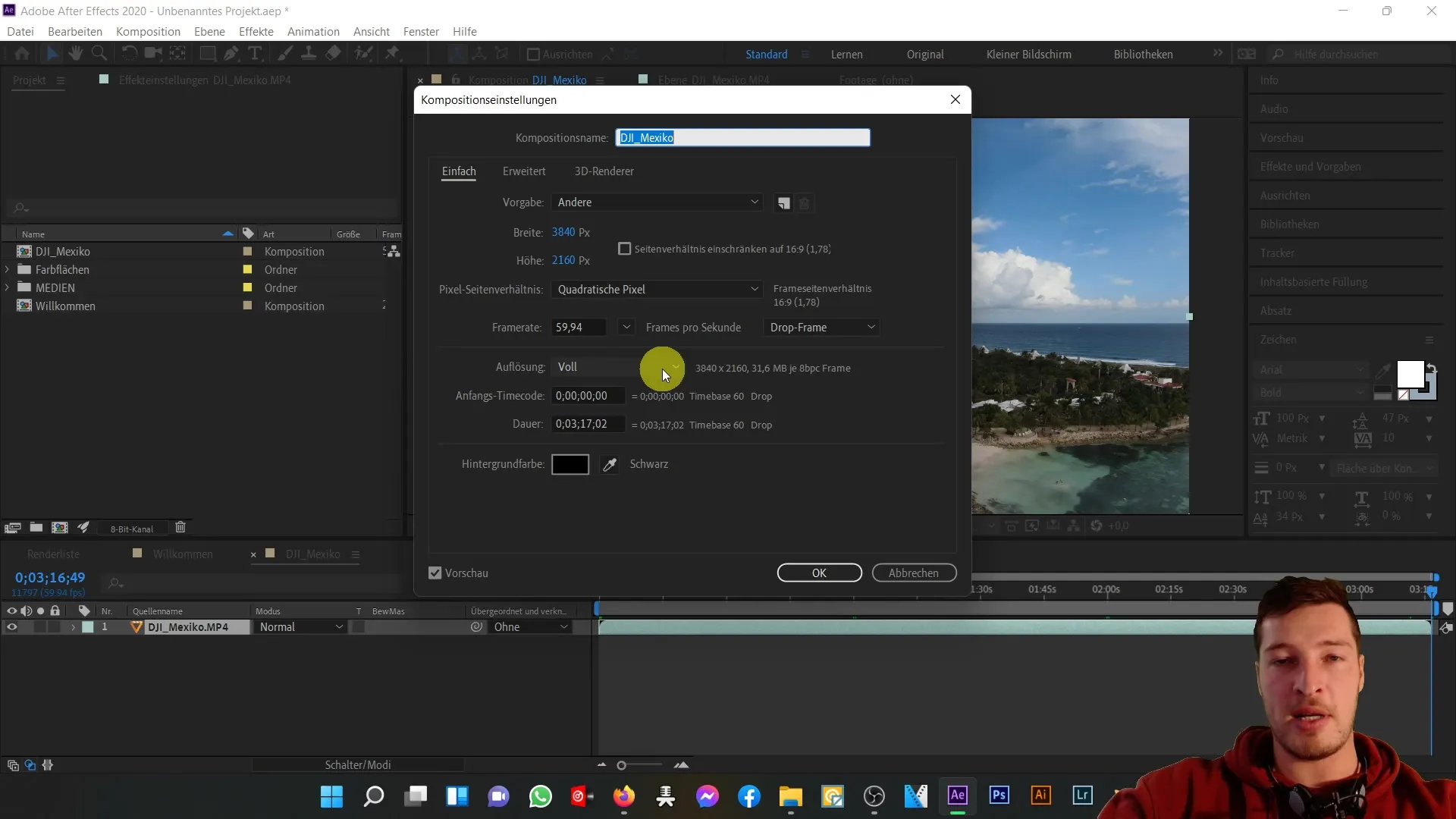Hide the DJI_Mexiko.MP4 layer with eye toggle

(11, 627)
